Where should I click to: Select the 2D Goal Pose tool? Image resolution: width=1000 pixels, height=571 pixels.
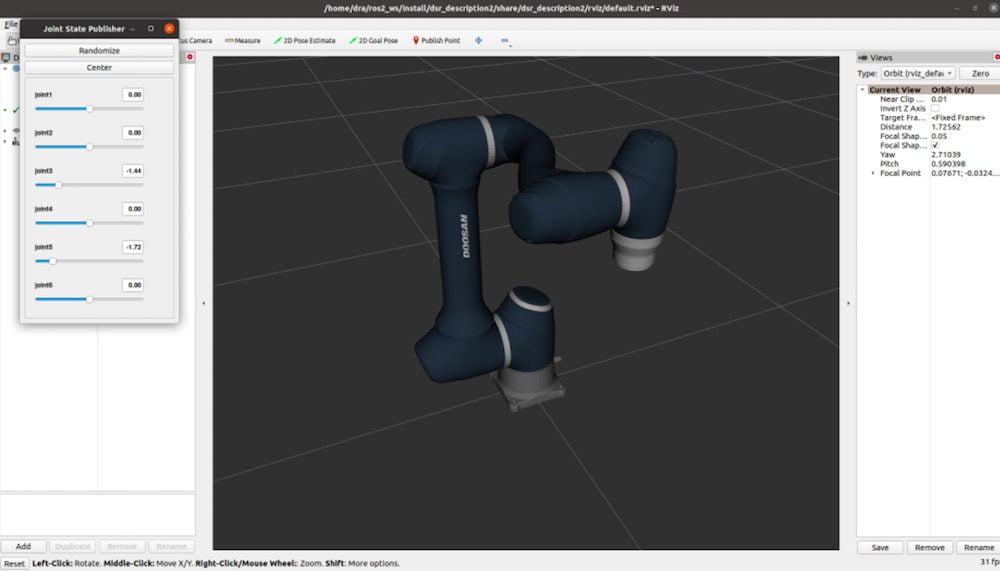click(373, 41)
